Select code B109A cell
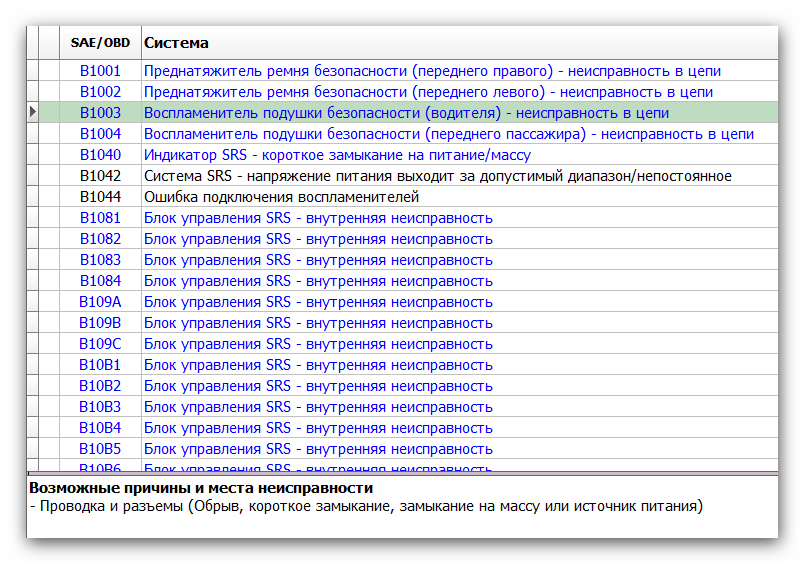The width and height of the screenshot is (804, 564). click(x=100, y=302)
